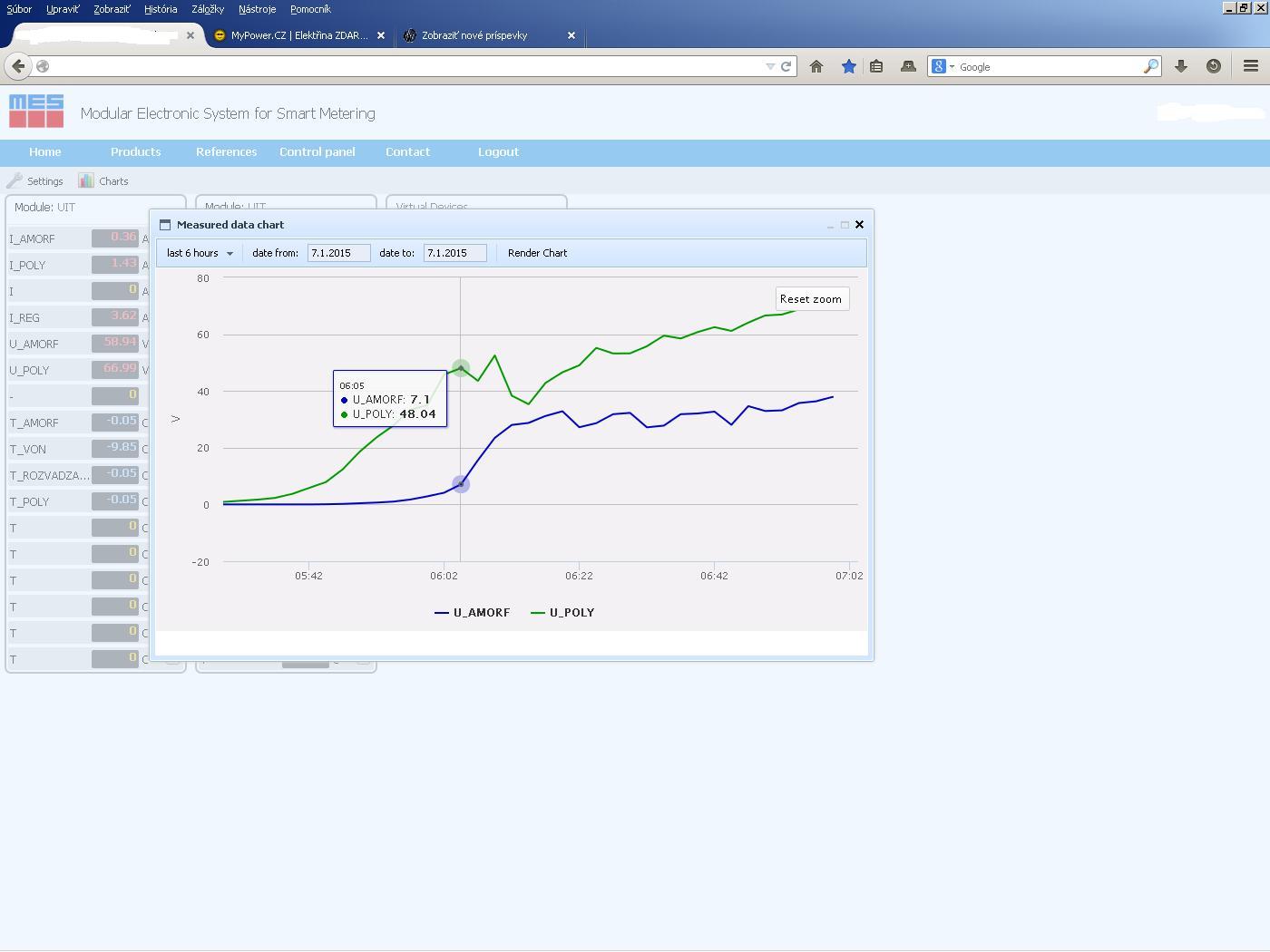
Task: Click the Charts bar graph icon
Action: click(x=86, y=180)
